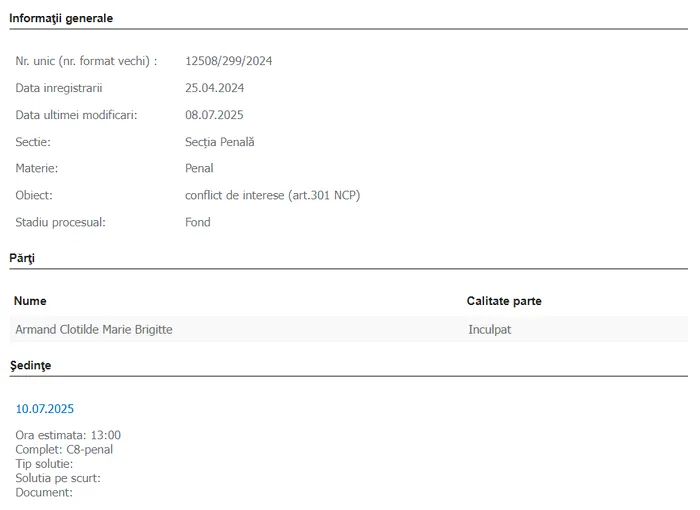Click the Solutia pe scurt label

(x=58, y=478)
